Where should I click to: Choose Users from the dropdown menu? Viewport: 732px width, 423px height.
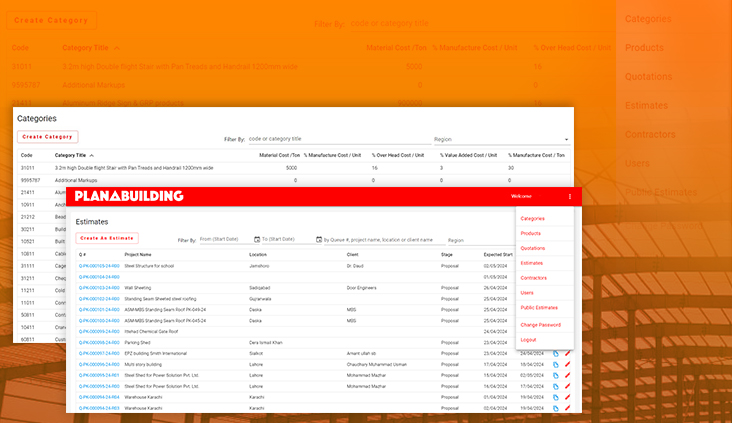pyautogui.click(x=527, y=293)
